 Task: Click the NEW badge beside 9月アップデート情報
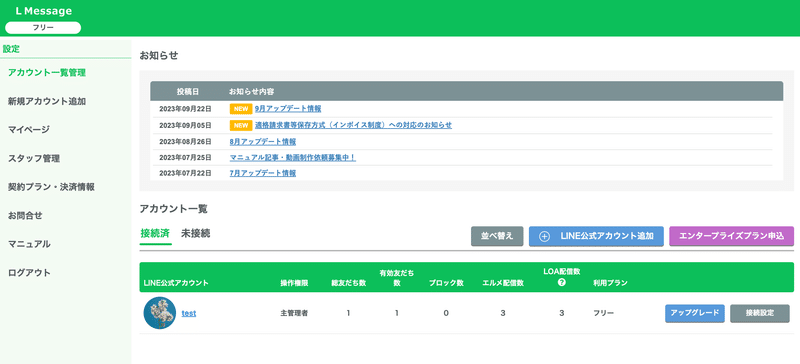point(241,109)
